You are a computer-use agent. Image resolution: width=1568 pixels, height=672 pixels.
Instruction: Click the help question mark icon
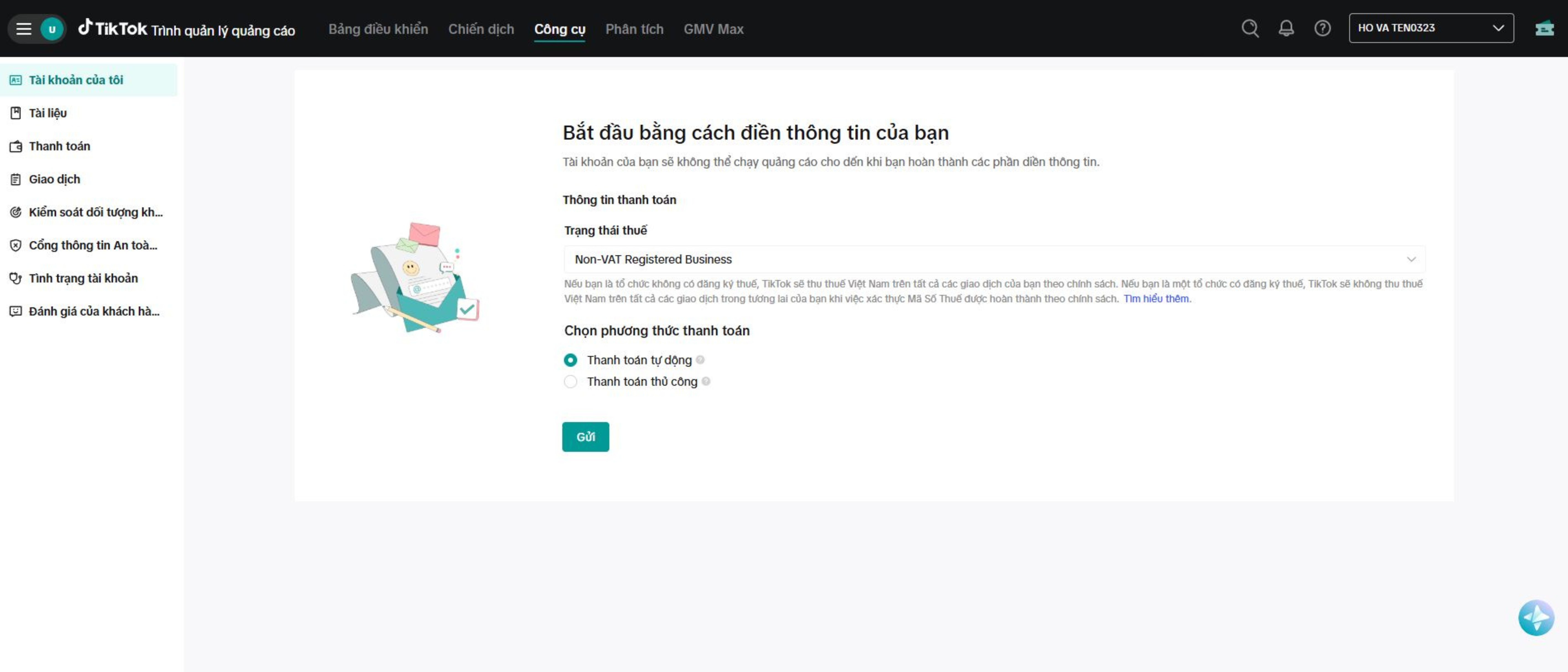1322,28
